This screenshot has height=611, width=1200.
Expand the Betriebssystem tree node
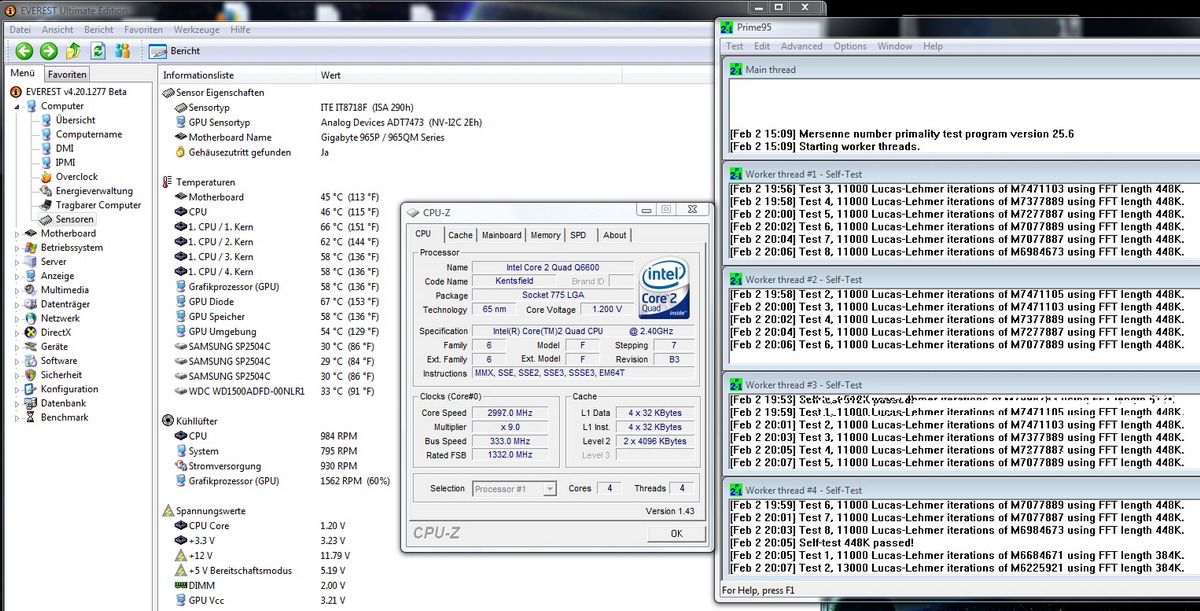17,248
